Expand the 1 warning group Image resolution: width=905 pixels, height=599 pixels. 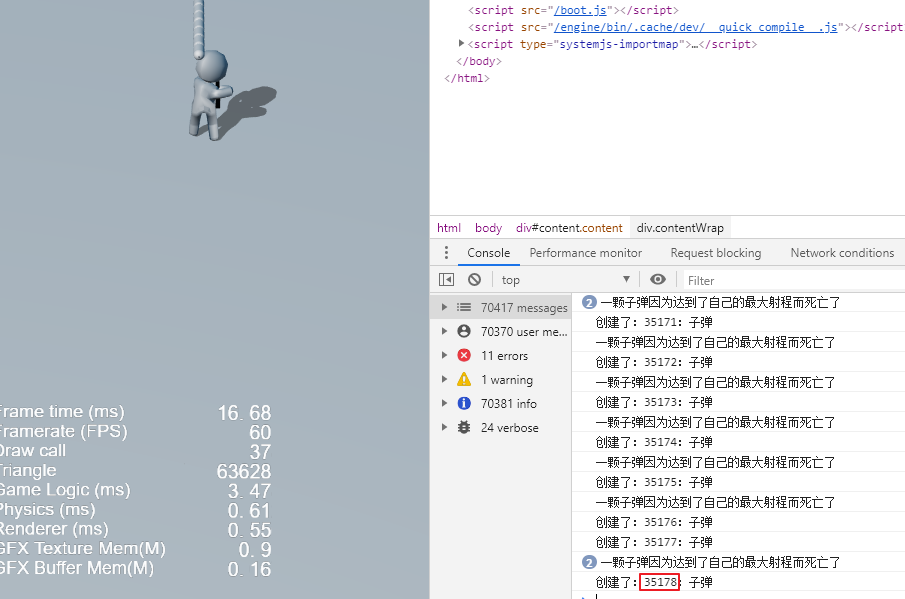(444, 379)
